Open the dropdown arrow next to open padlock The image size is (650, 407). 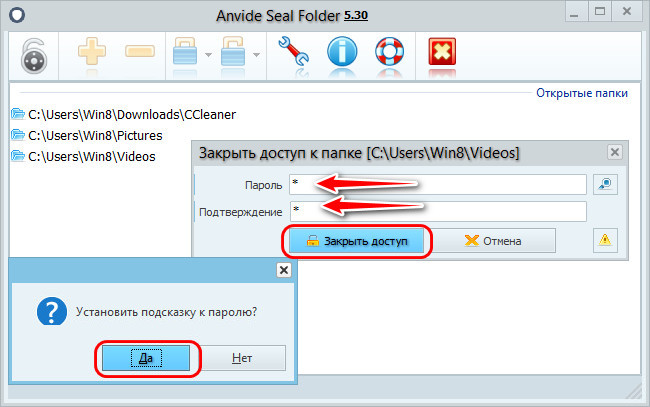coord(257,55)
